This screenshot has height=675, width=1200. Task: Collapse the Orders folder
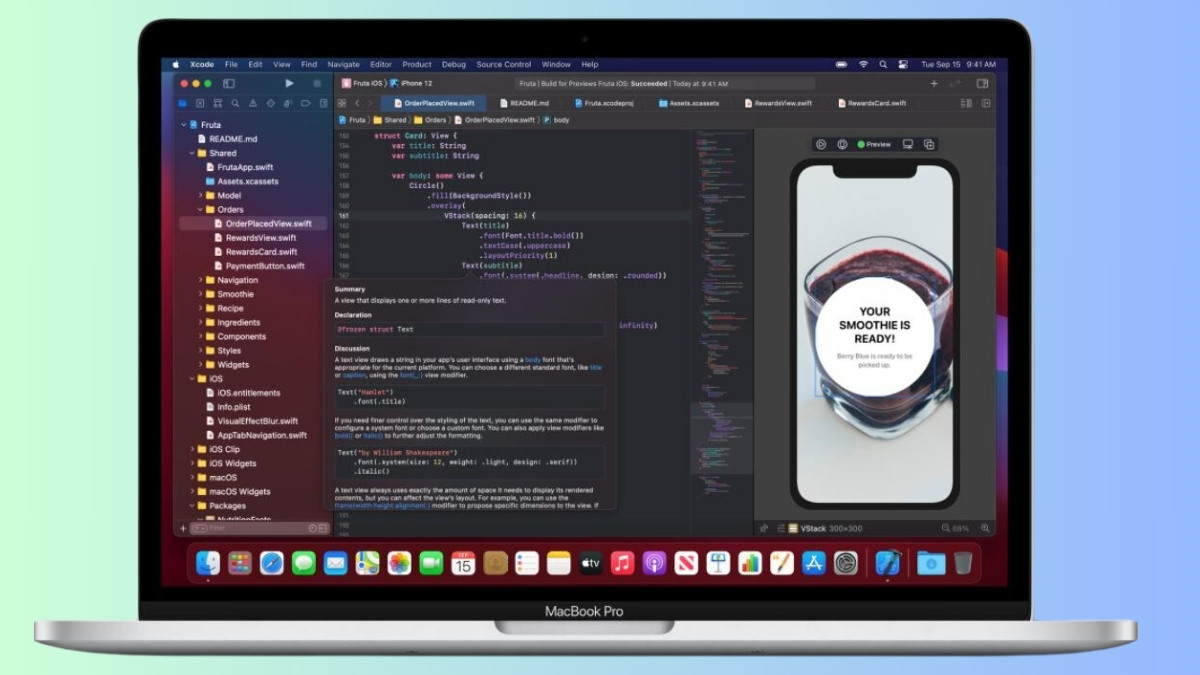tap(200, 210)
